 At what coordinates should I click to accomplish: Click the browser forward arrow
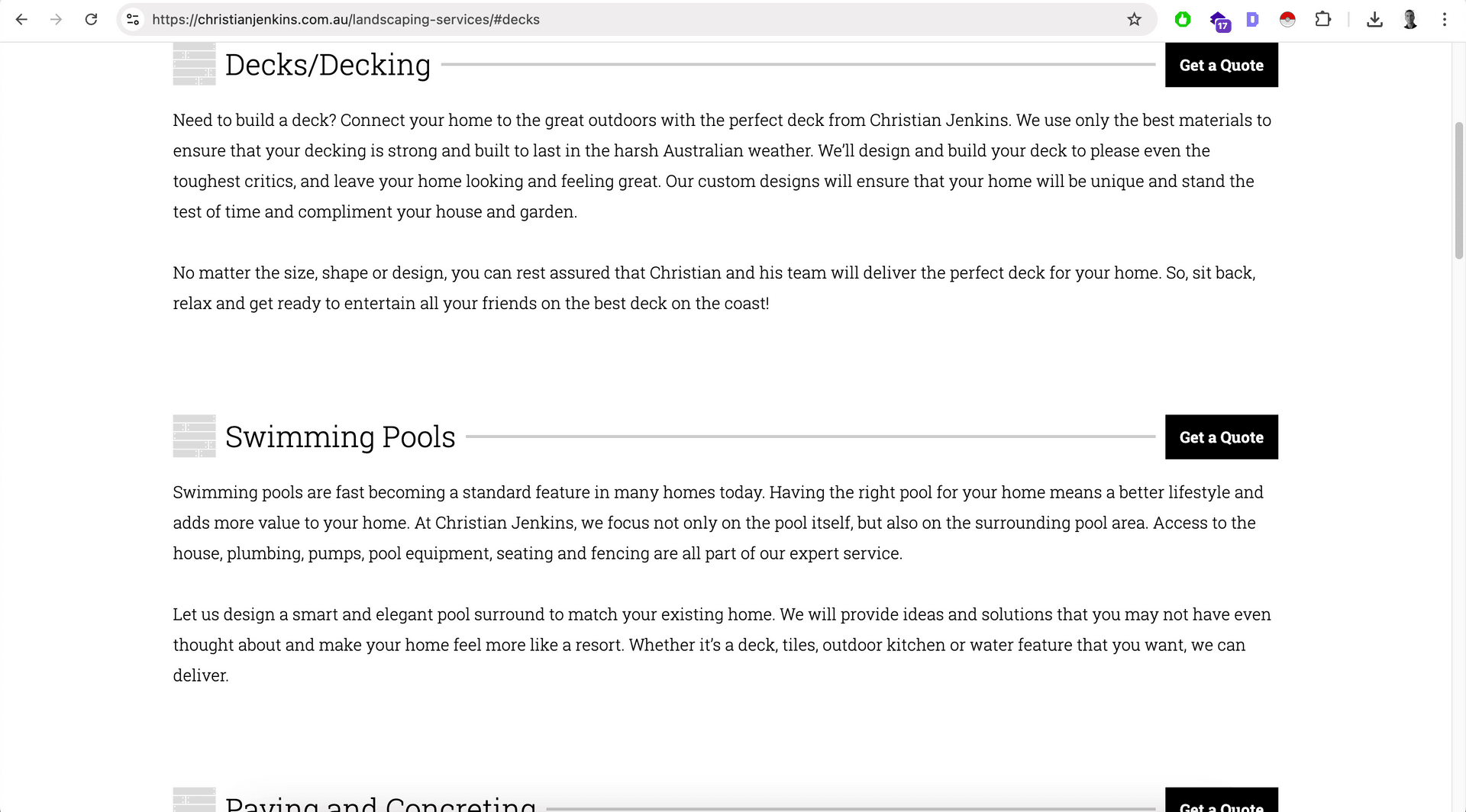[x=56, y=20]
